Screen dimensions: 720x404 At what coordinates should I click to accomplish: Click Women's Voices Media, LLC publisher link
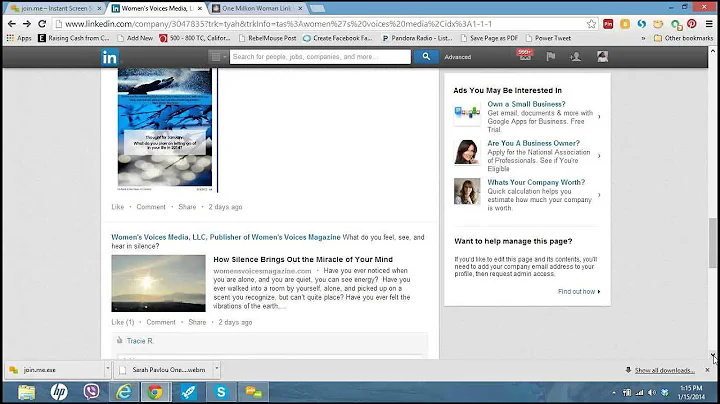(226, 237)
